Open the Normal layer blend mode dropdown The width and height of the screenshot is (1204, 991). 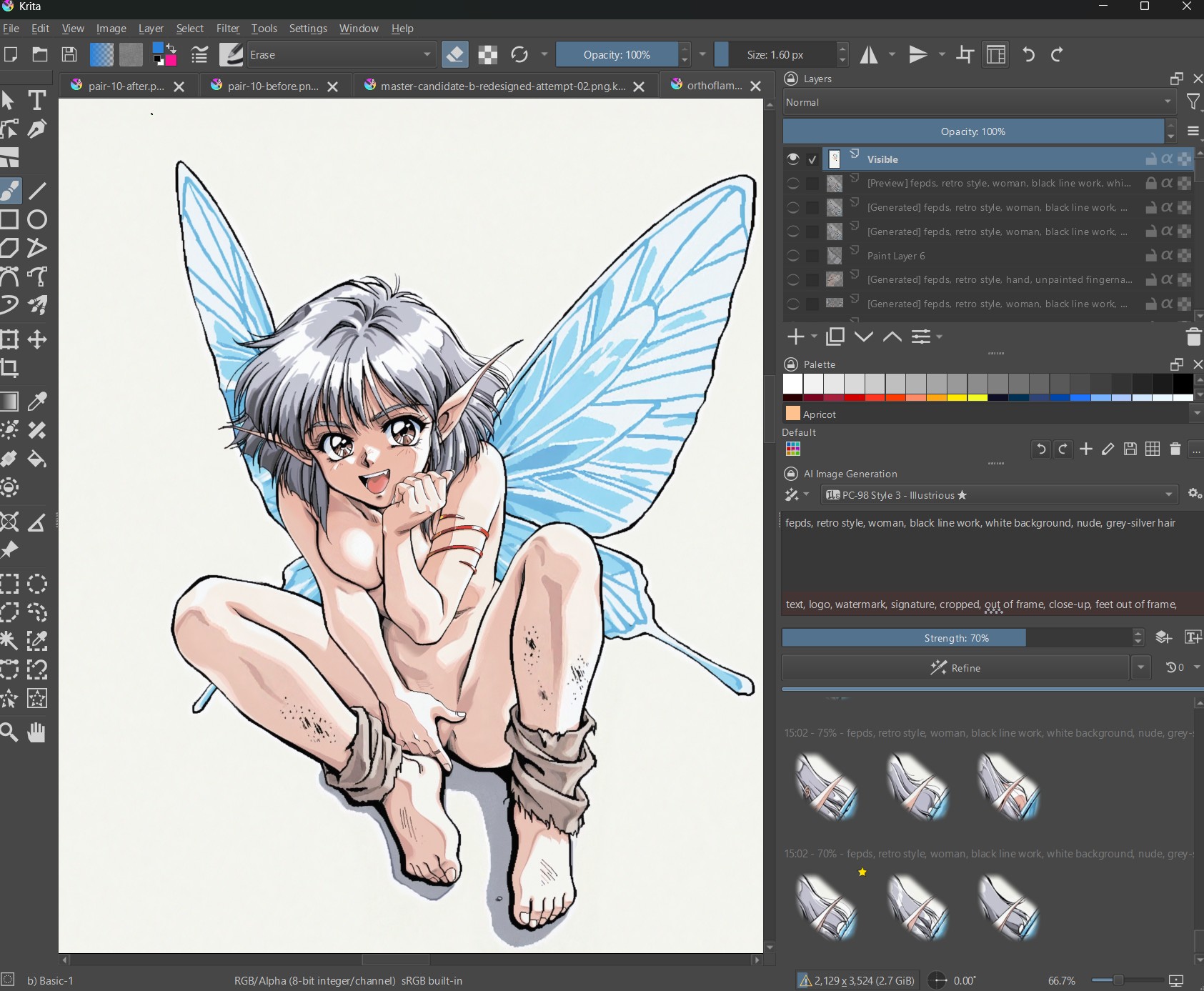[x=979, y=102]
